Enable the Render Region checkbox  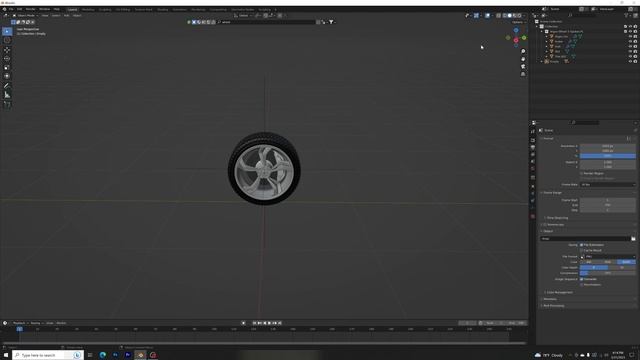581,173
